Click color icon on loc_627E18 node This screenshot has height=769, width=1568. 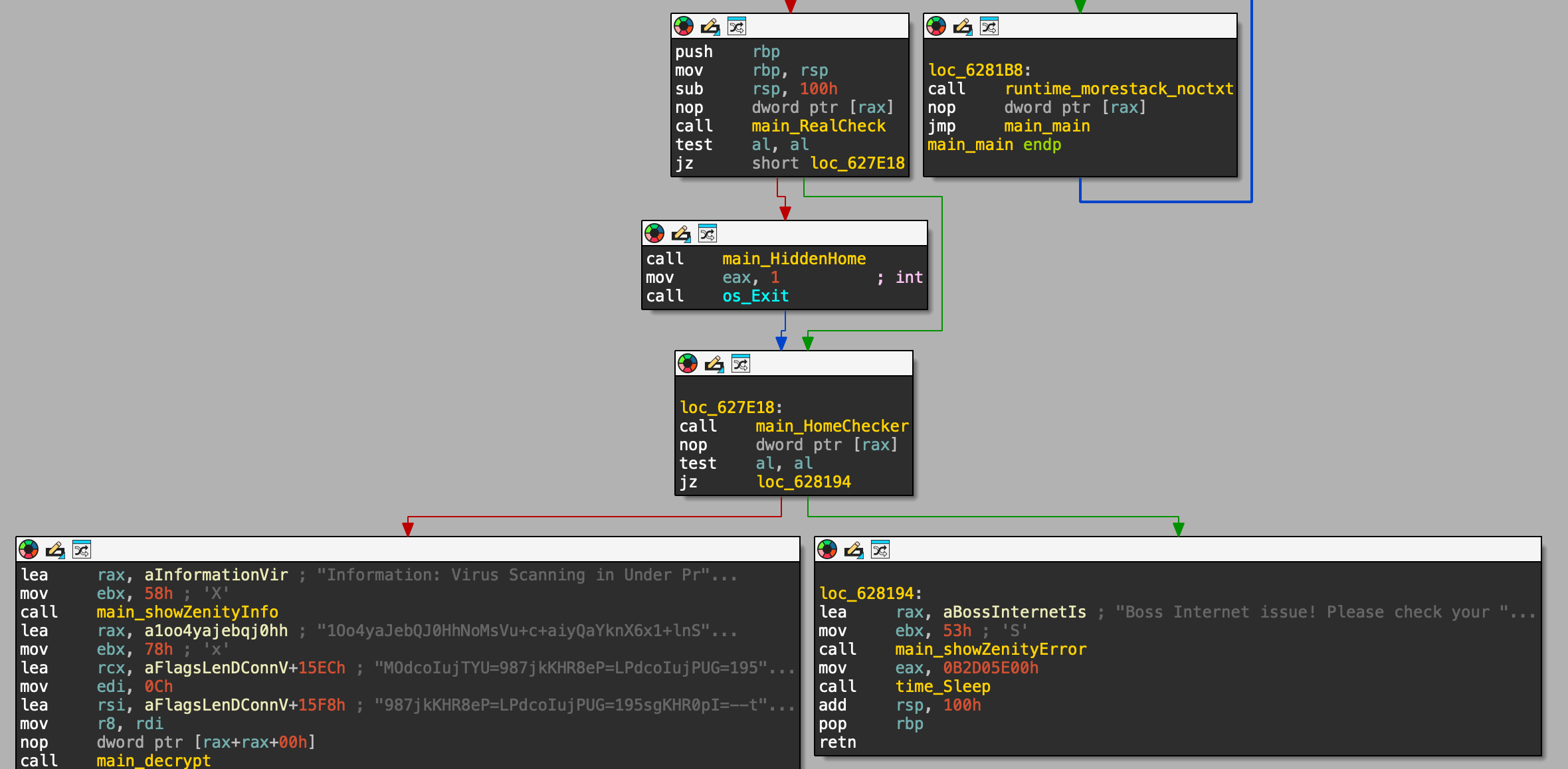(x=688, y=364)
